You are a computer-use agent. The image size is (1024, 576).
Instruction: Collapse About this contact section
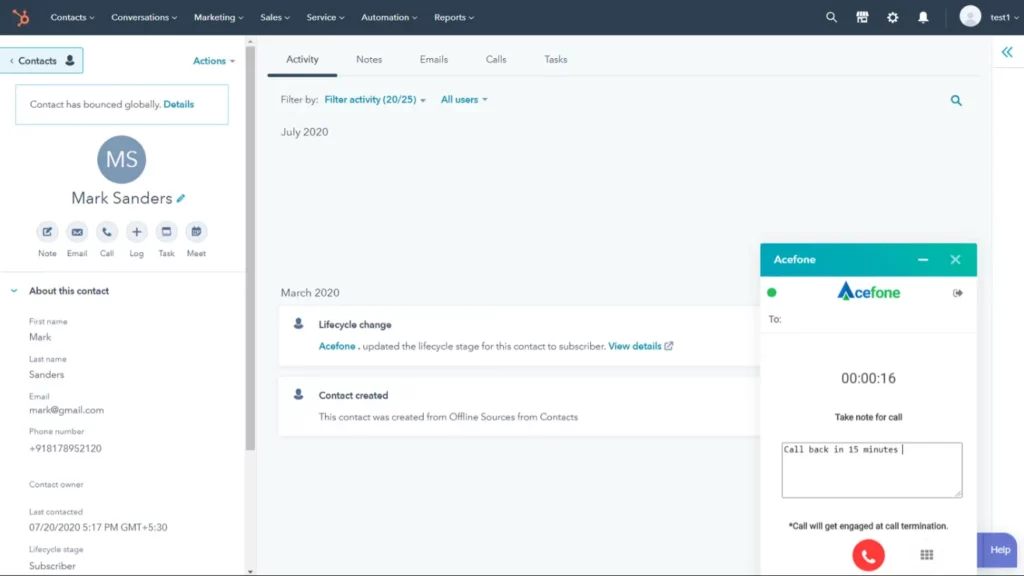14,291
